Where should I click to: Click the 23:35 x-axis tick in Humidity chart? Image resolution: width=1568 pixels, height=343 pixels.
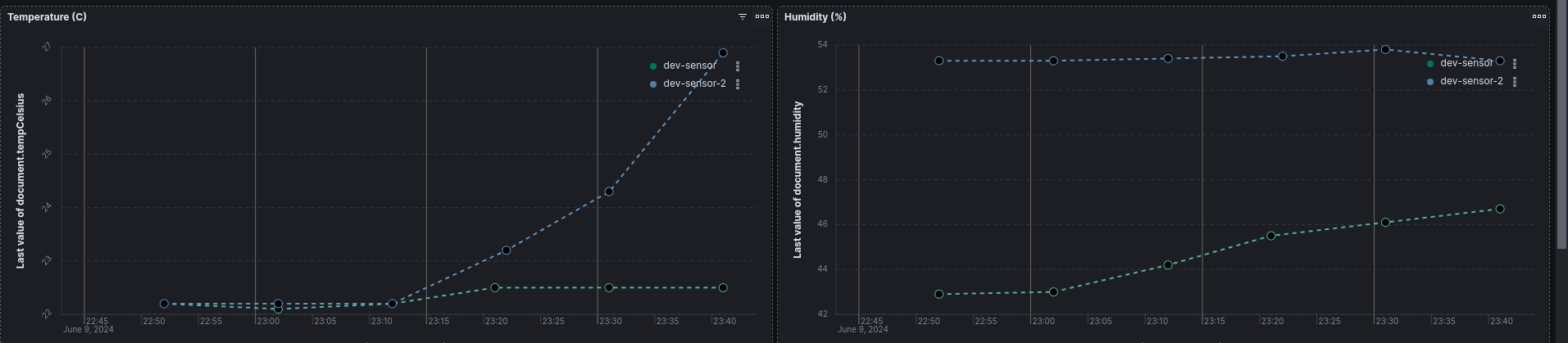pos(1444,322)
